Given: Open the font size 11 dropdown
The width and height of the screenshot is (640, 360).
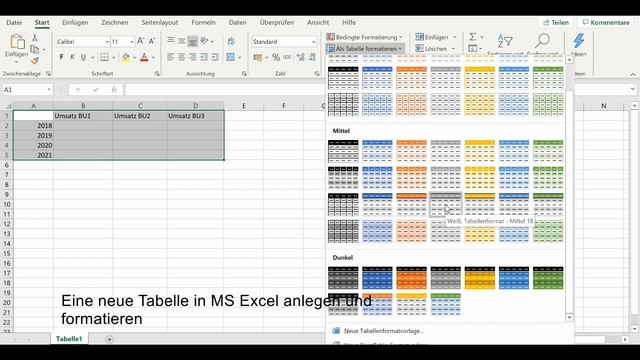Looking at the screenshot, I should coord(131,42).
